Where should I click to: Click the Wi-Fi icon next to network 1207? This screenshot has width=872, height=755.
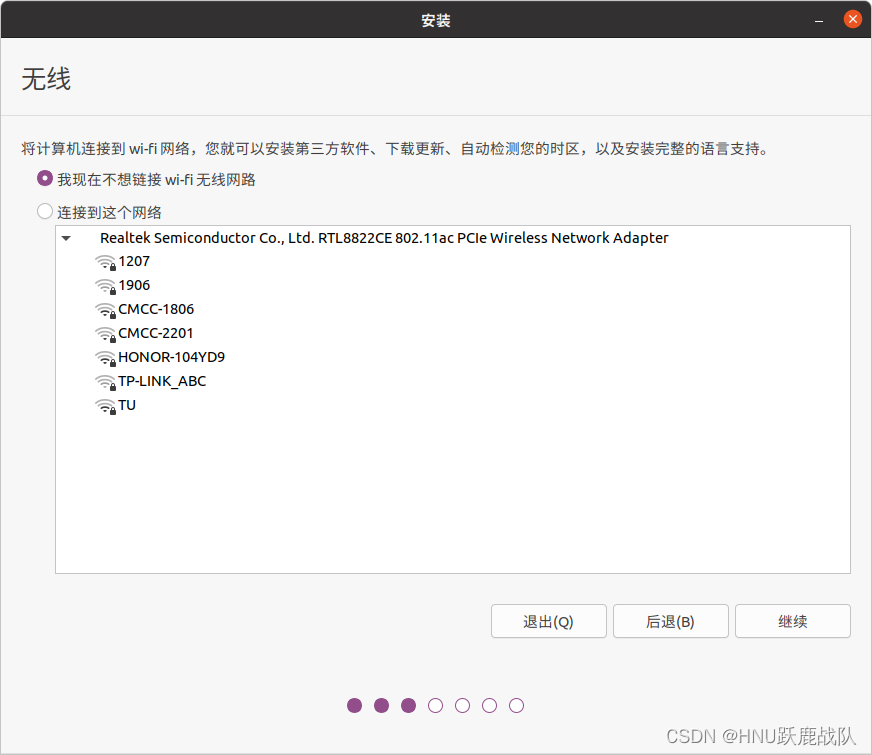click(105, 262)
